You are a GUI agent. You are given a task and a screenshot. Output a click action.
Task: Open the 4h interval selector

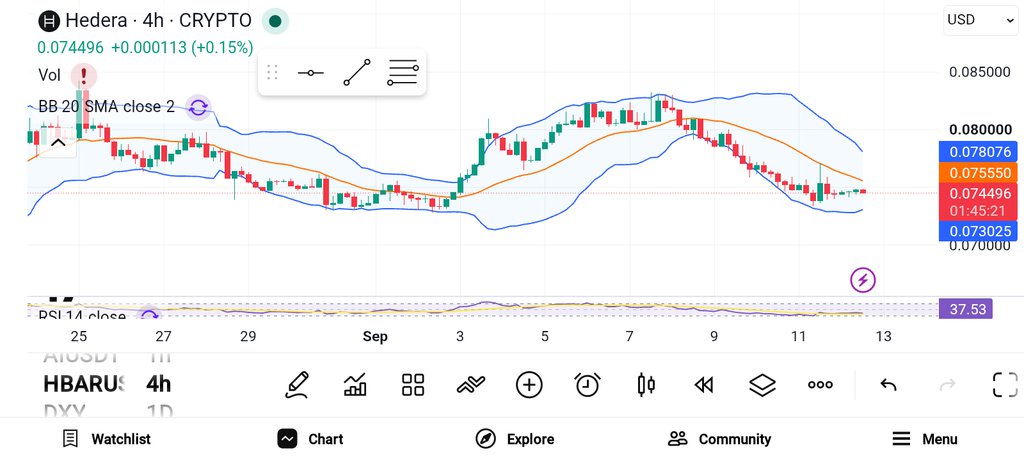(x=158, y=384)
